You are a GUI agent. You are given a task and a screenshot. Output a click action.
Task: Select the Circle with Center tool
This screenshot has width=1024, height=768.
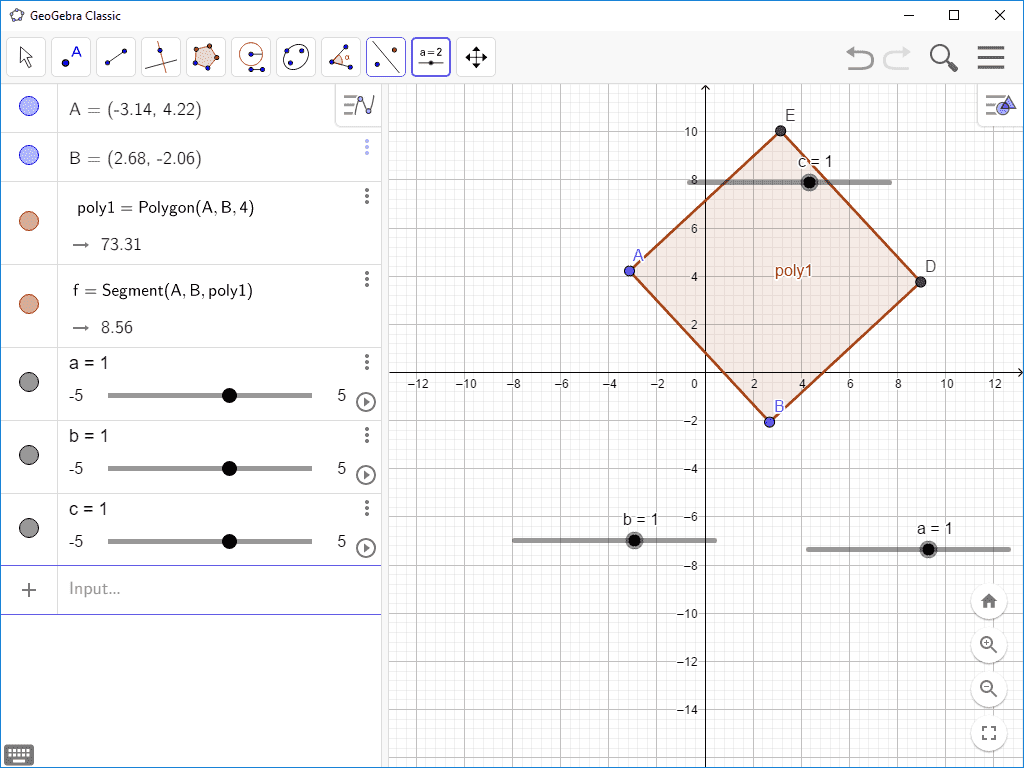(x=251, y=57)
